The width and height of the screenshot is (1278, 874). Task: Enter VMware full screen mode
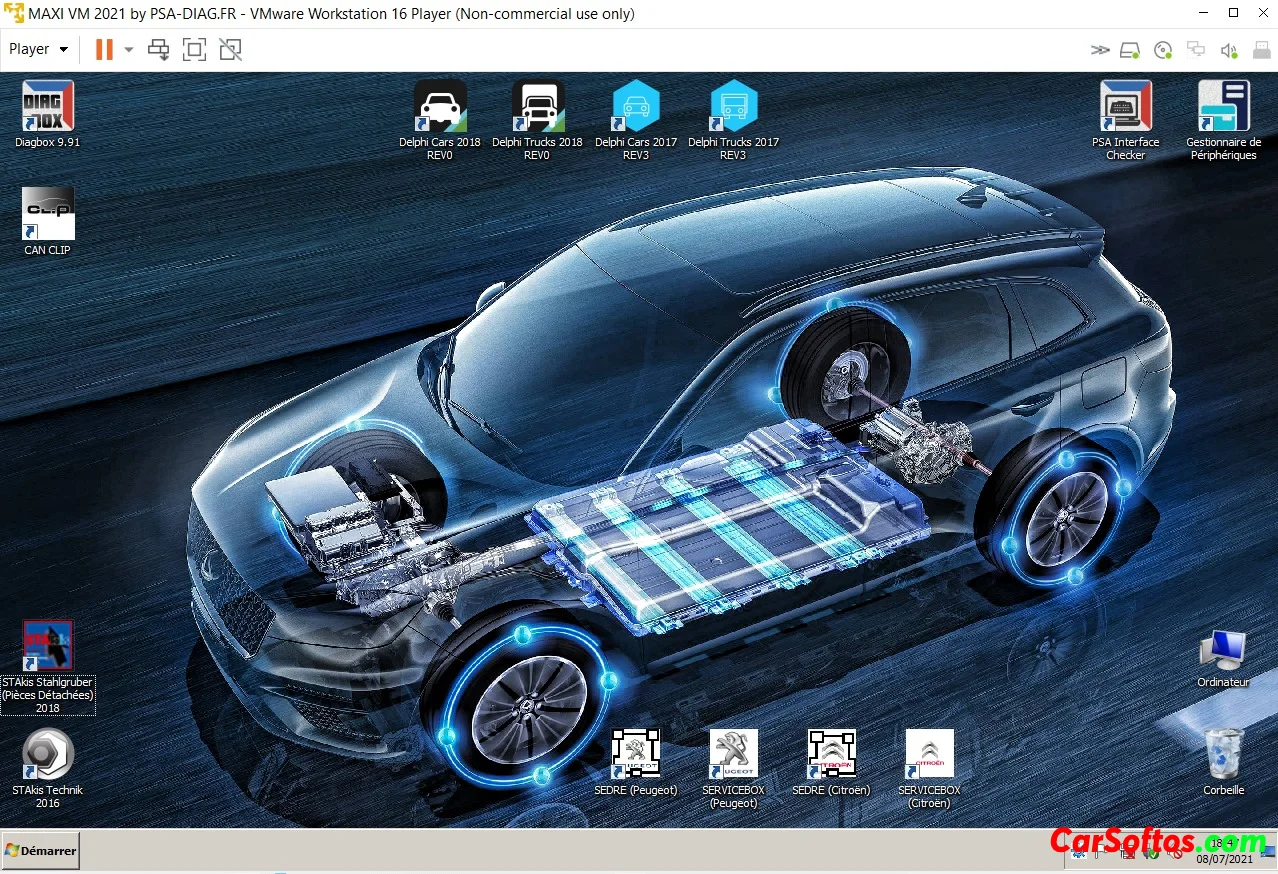pos(194,49)
